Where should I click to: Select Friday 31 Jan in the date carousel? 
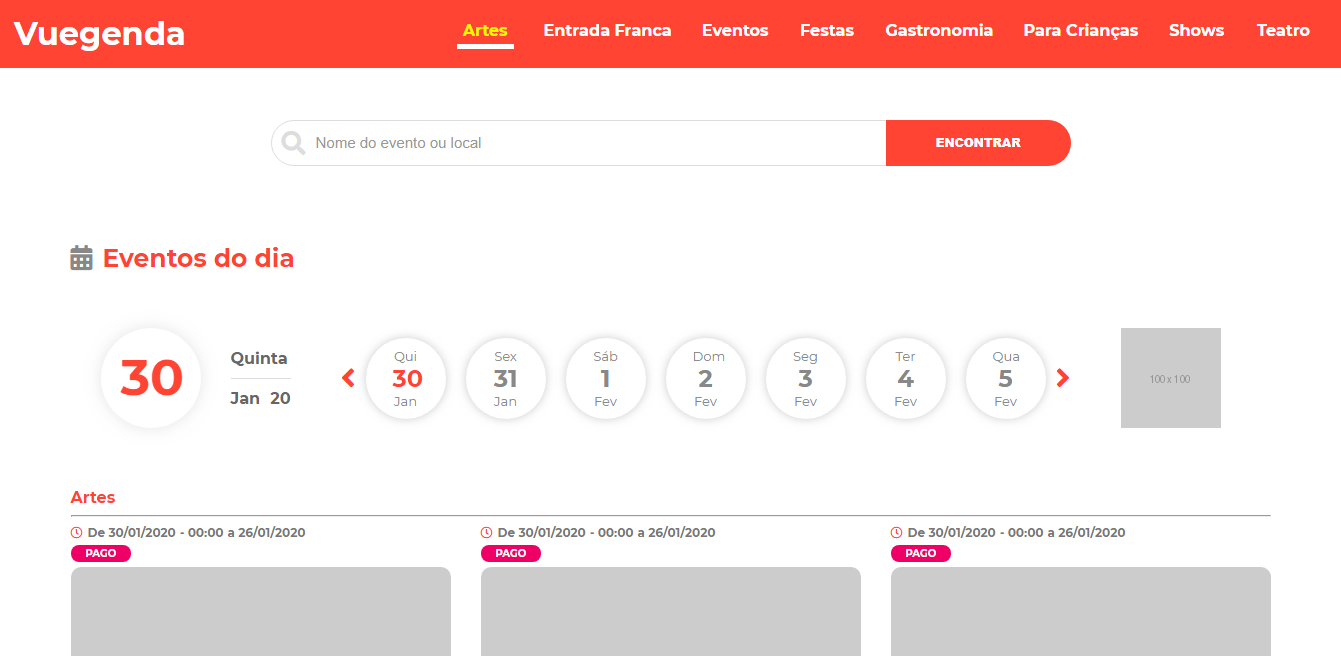(x=506, y=378)
